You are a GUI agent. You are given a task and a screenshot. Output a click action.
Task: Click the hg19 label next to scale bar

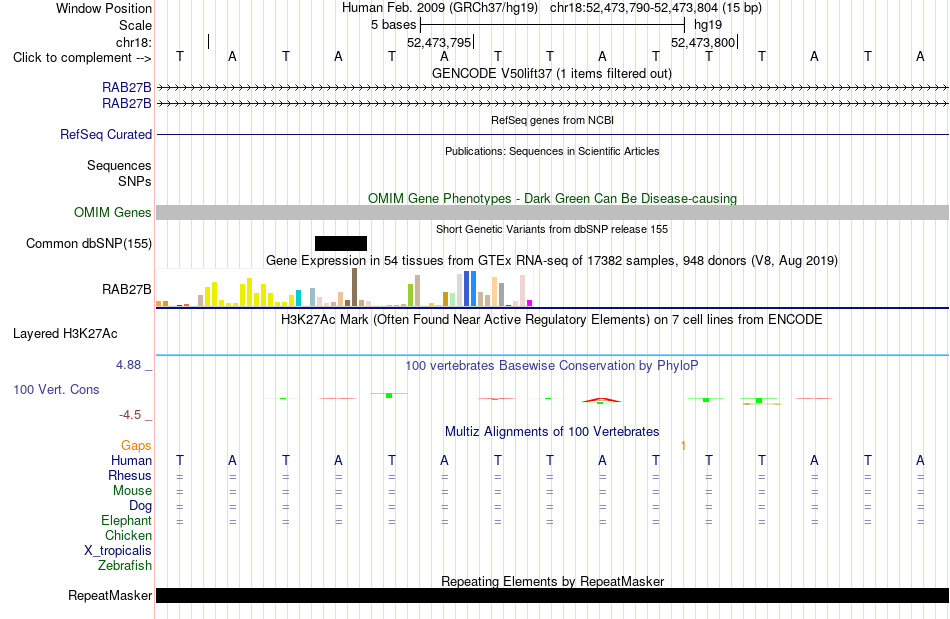pos(708,25)
